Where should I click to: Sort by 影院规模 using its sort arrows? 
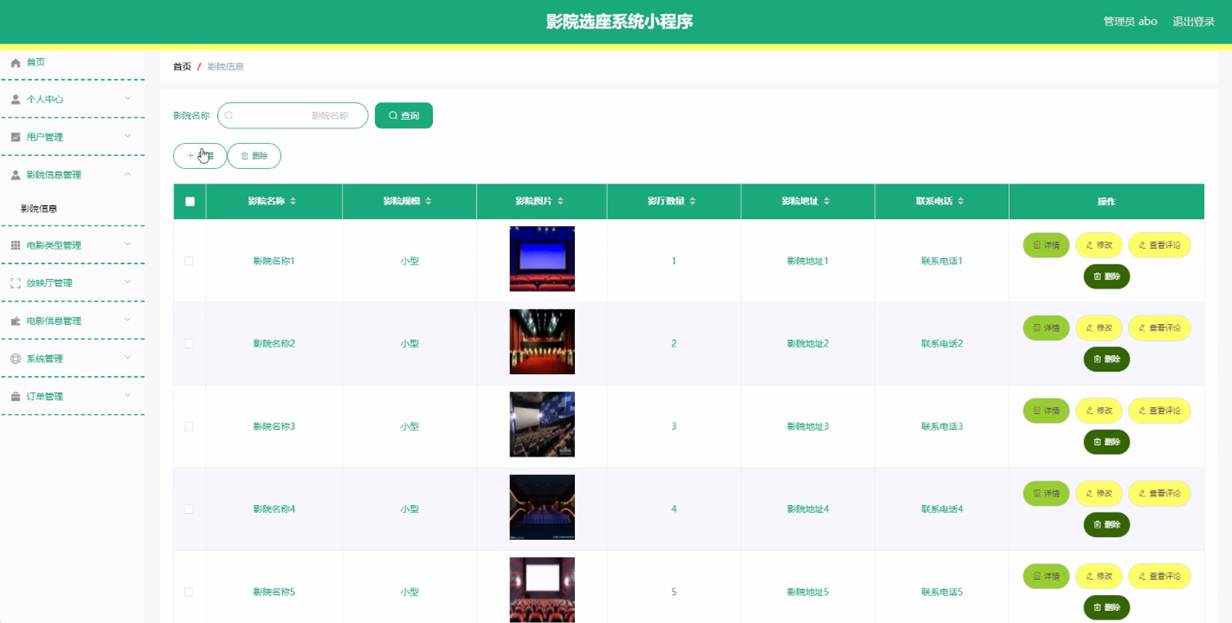pyautogui.click(x=429, y=201)
